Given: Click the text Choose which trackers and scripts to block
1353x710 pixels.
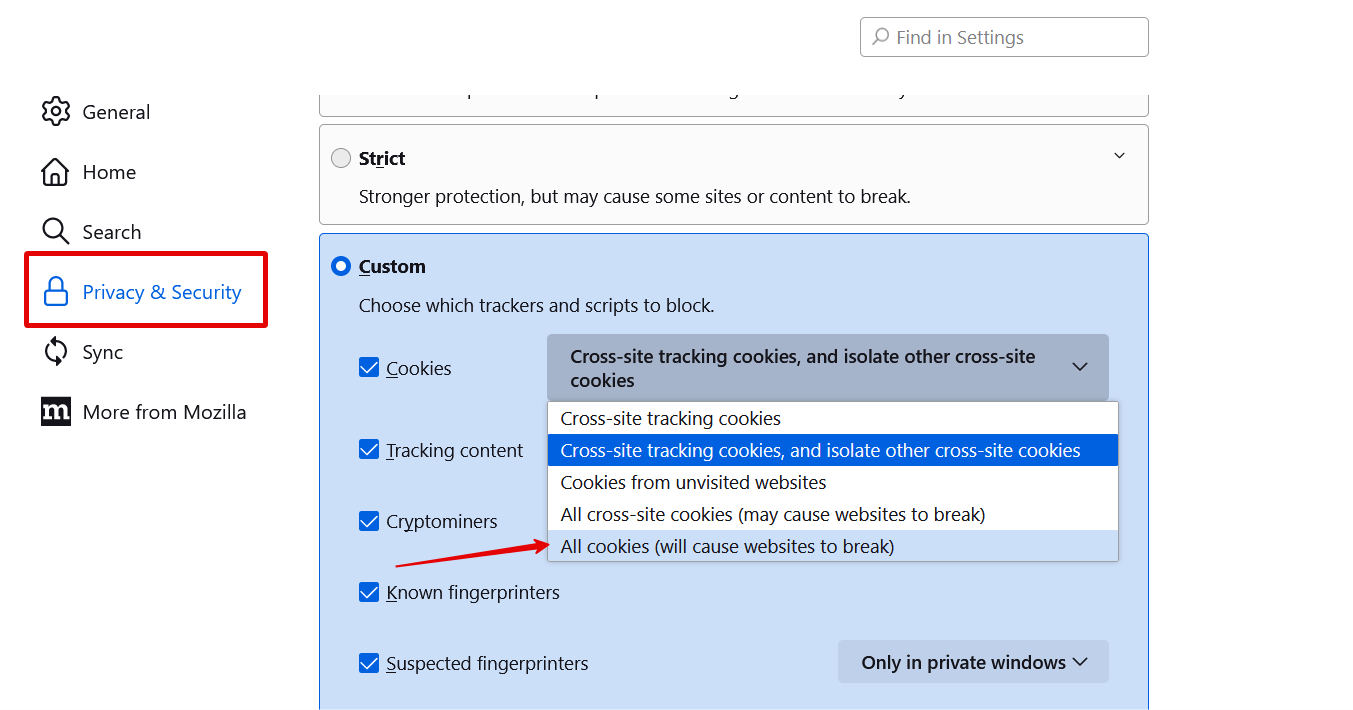Looking at the screenshot, I should 536,306.
